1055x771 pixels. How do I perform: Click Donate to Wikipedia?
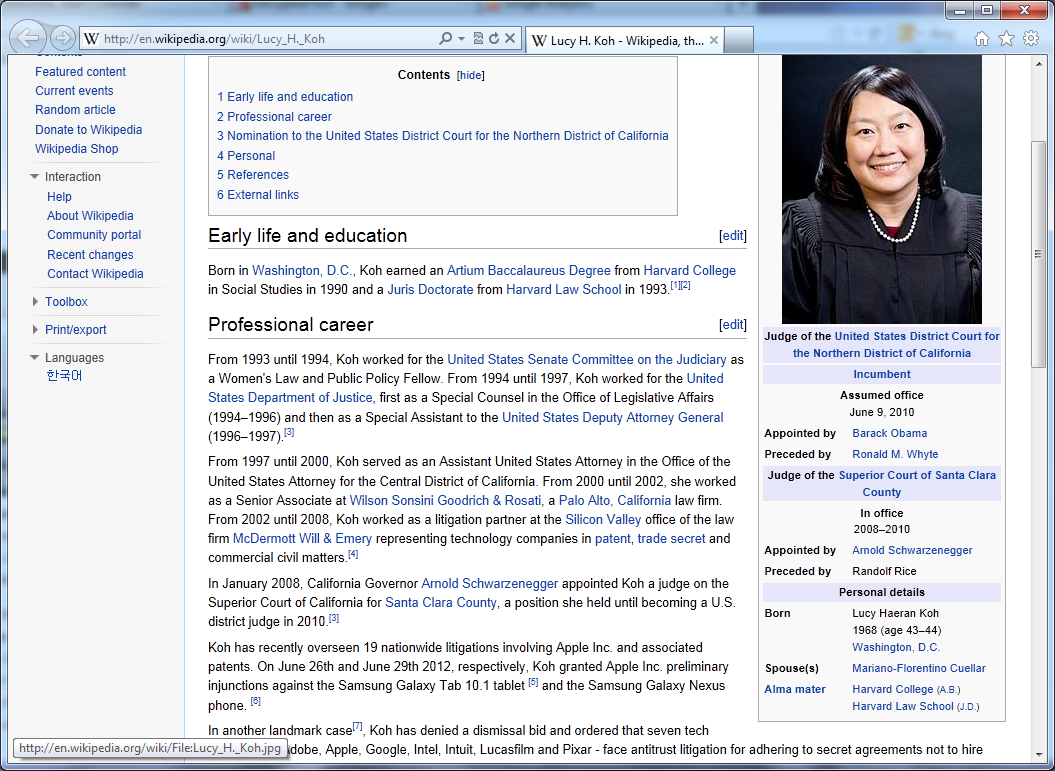tap(89, 129)
